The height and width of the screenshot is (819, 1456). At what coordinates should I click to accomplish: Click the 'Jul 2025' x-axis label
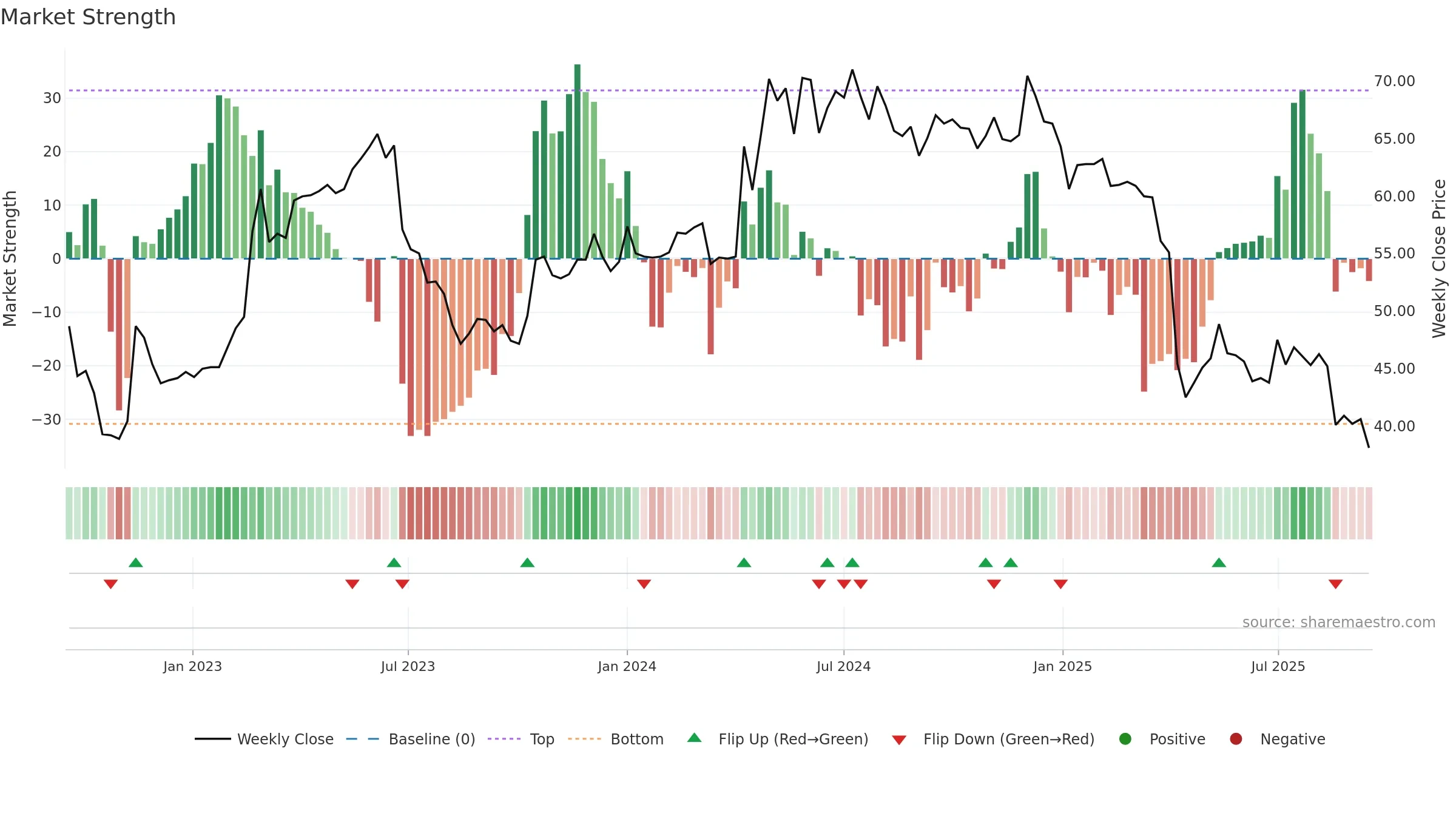(1278, 666)
